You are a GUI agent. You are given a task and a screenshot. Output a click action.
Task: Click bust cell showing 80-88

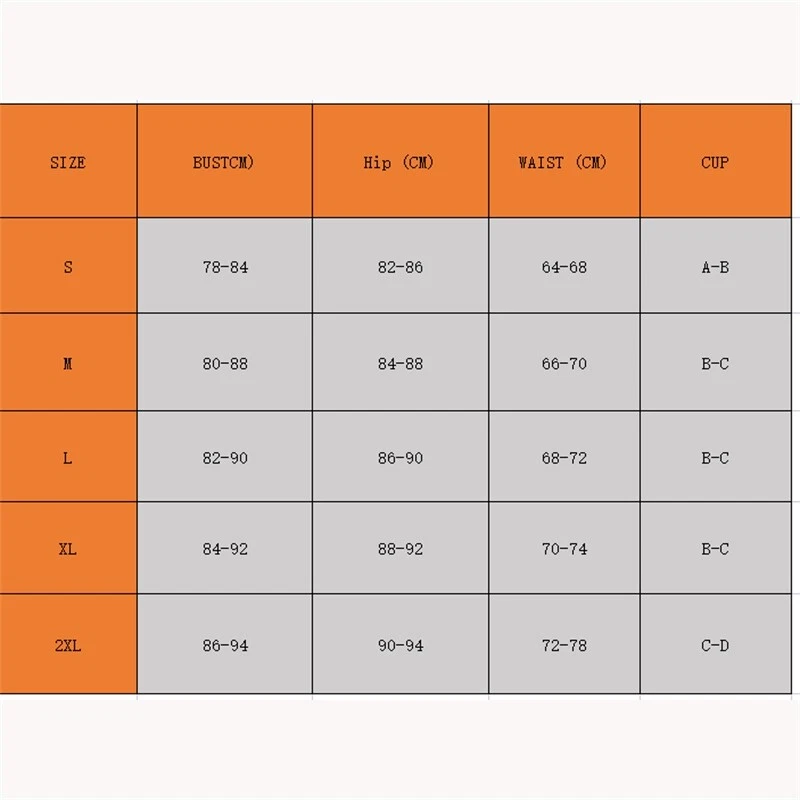tap(224, 363)
